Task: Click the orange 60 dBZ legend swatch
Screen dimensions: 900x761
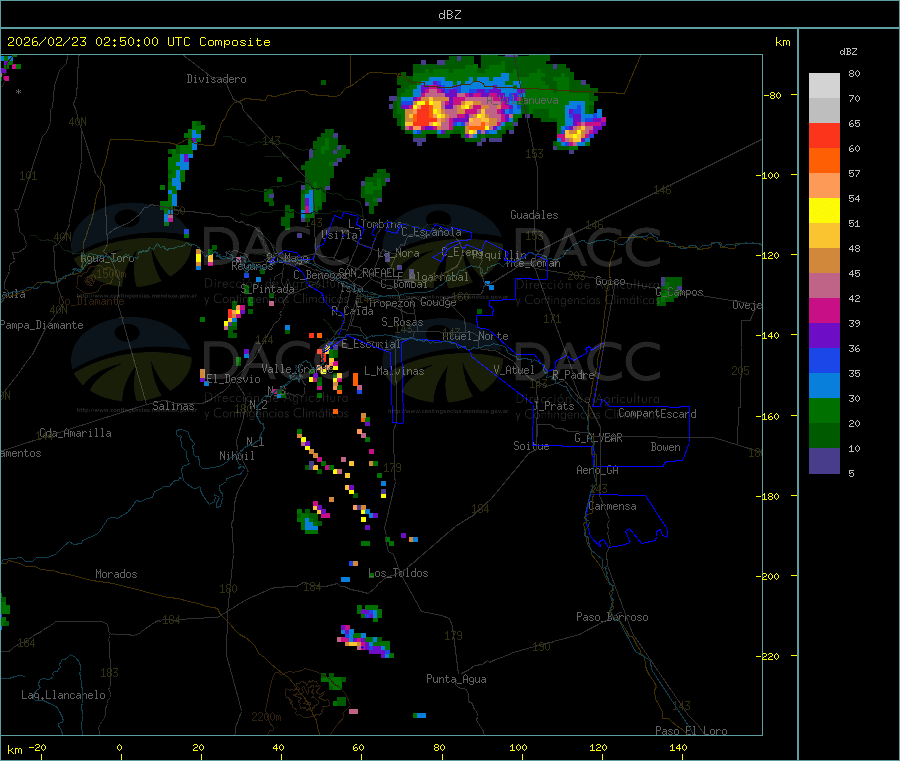Action: point(824,161)
